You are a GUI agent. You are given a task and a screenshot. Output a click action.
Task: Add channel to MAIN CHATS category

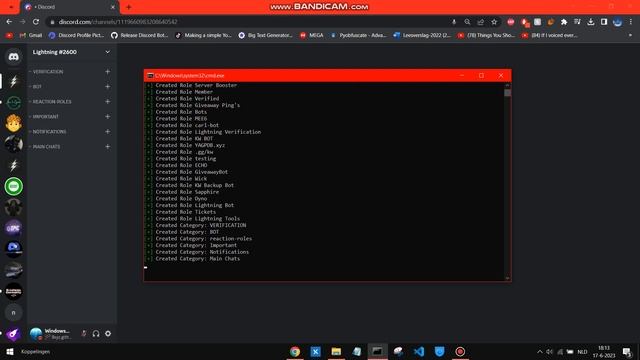[107, 147]
